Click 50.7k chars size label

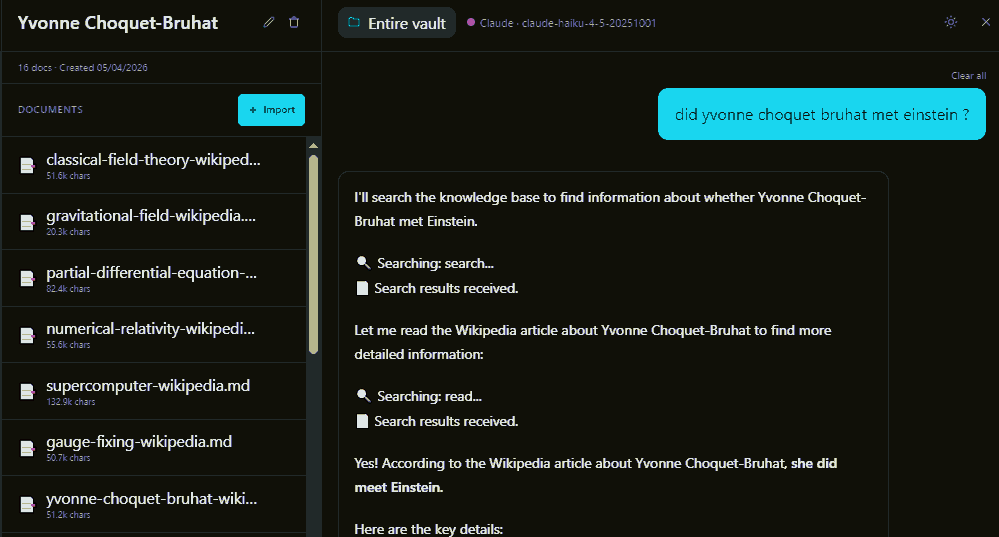click(x=68, y=458)
